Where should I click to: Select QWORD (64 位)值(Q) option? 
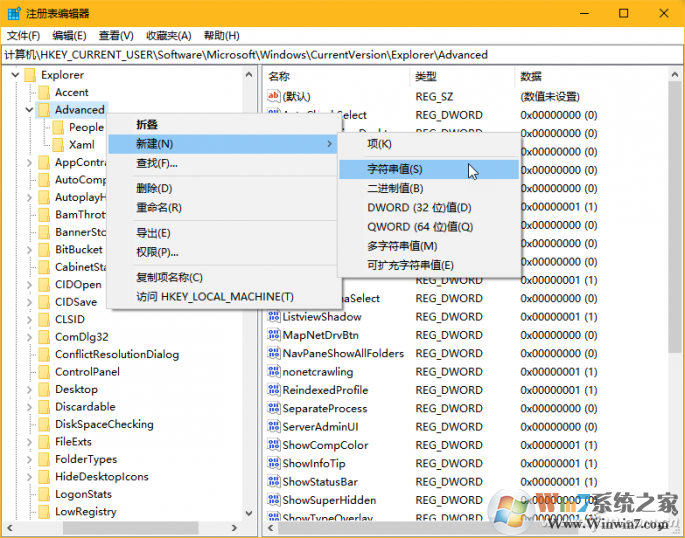tap(429, 227)
